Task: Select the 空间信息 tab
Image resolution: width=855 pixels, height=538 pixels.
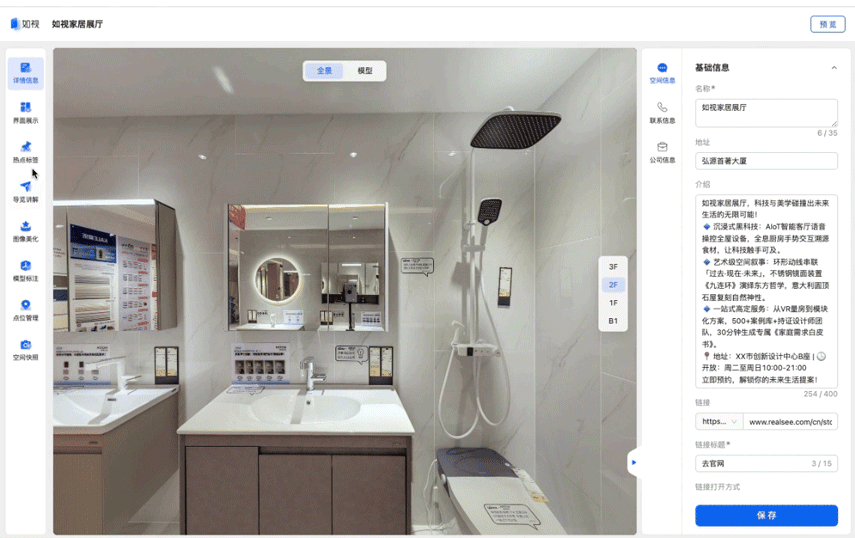Action: tap(662, 73)
